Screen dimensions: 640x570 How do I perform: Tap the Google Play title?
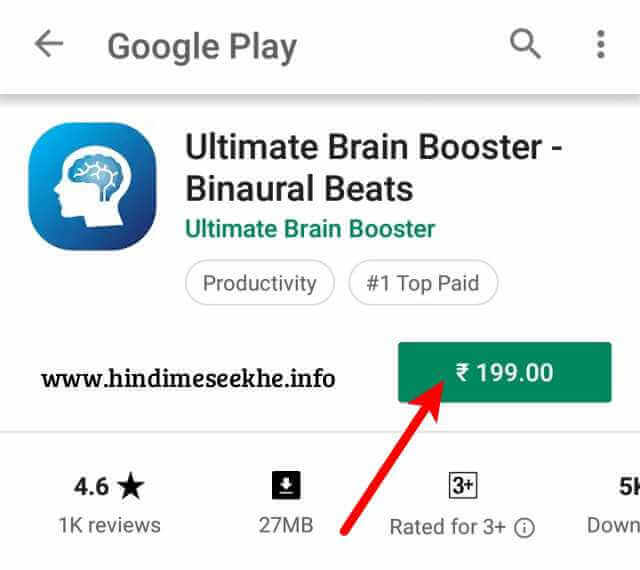(202, 47)
